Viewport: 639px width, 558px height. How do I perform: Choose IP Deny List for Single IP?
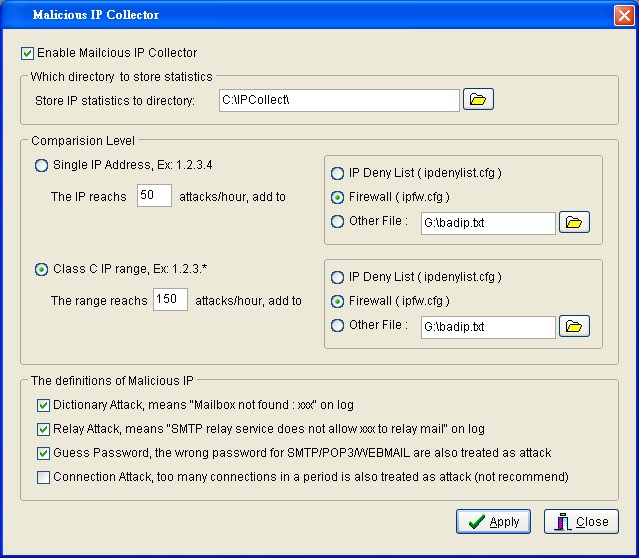point(338,173)
